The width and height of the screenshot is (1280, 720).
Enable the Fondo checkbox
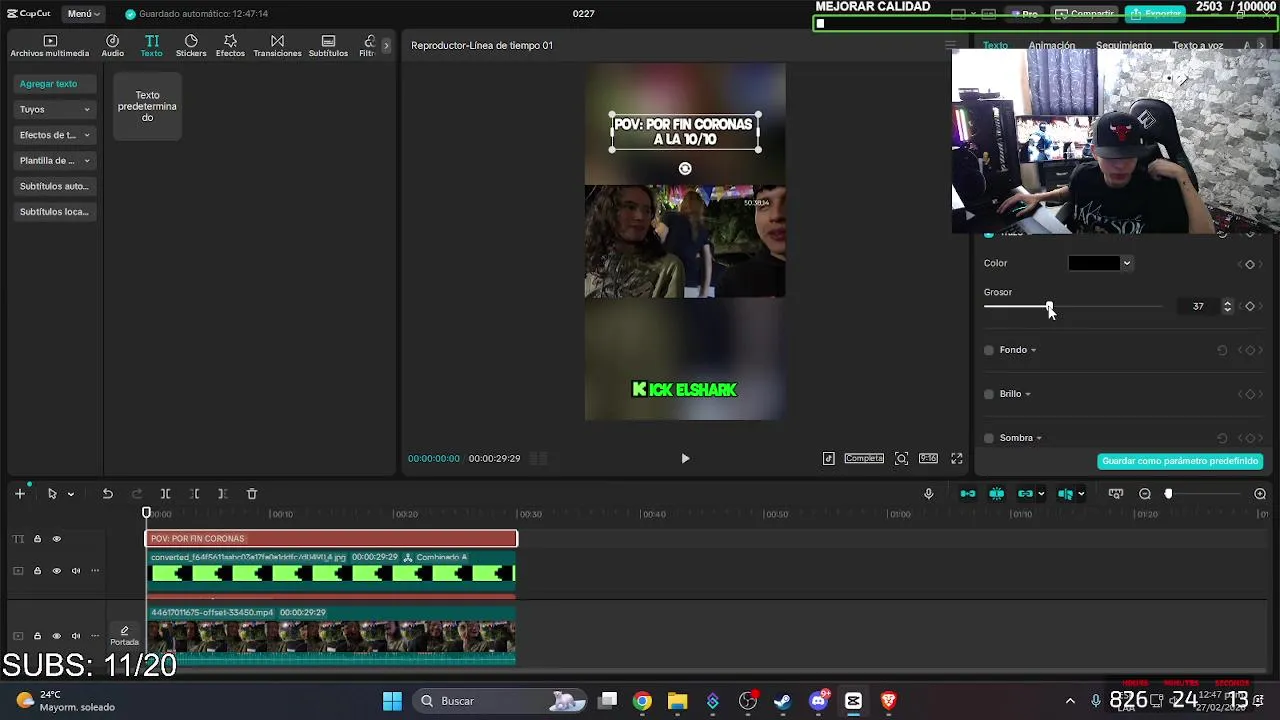(989, 350)
